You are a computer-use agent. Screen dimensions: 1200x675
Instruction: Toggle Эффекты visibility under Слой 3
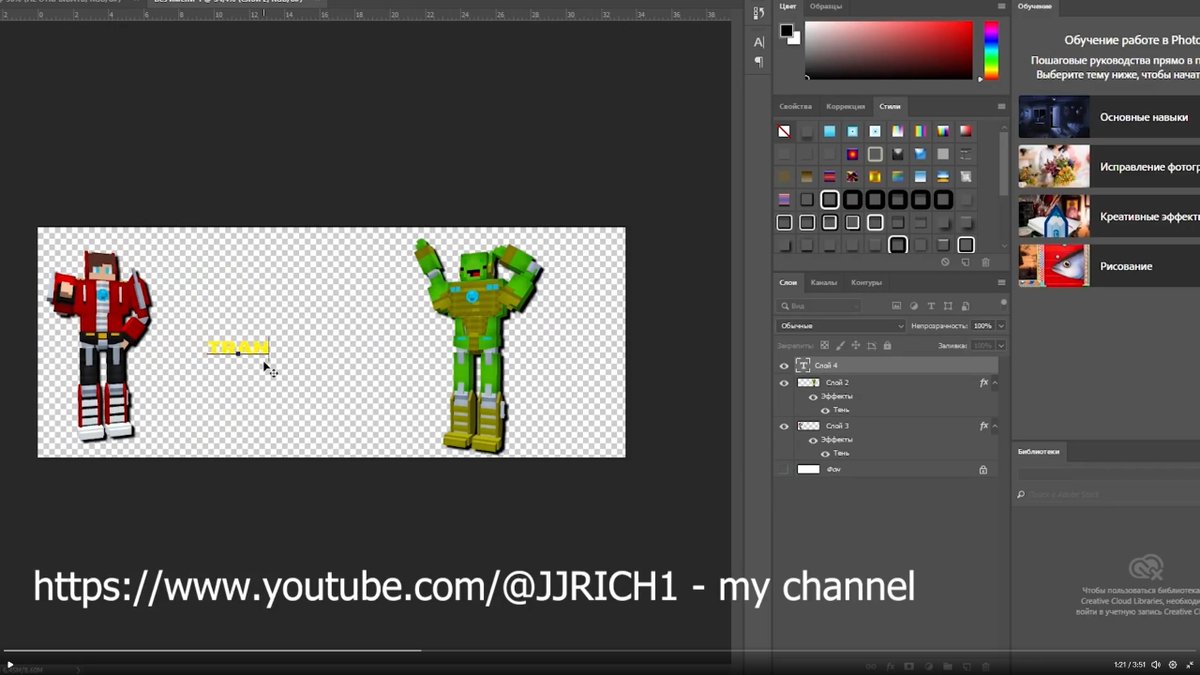pos(813,440)
